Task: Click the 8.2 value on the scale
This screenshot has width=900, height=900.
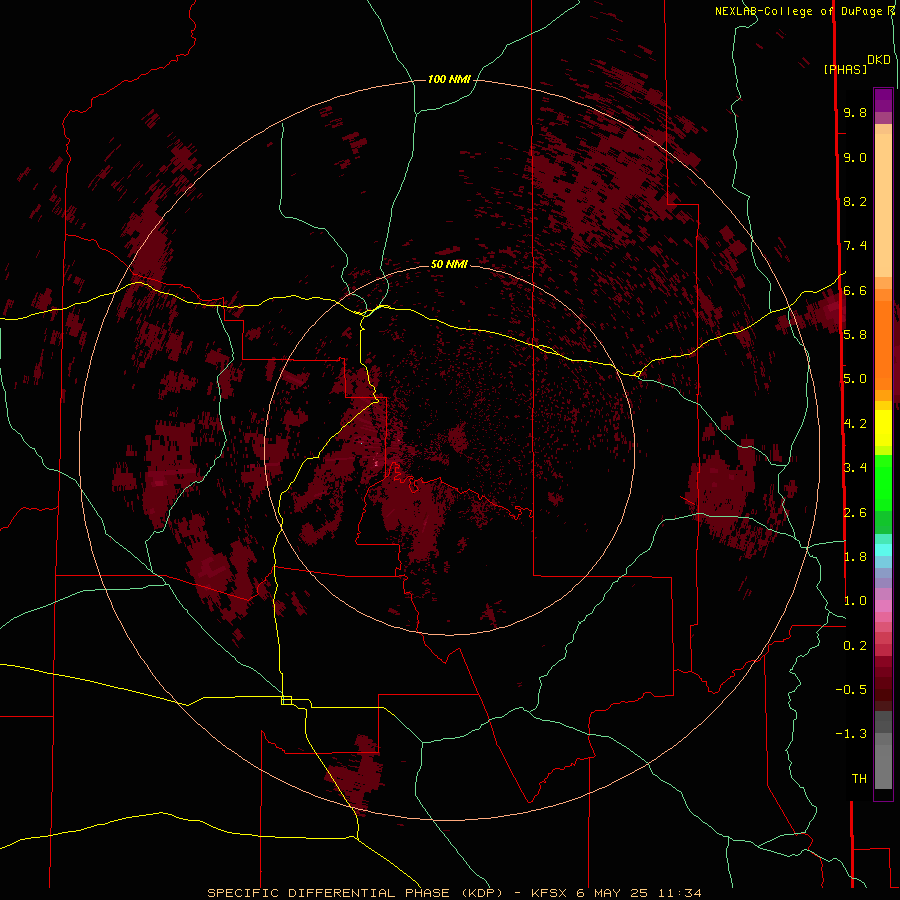Action: 855,201
